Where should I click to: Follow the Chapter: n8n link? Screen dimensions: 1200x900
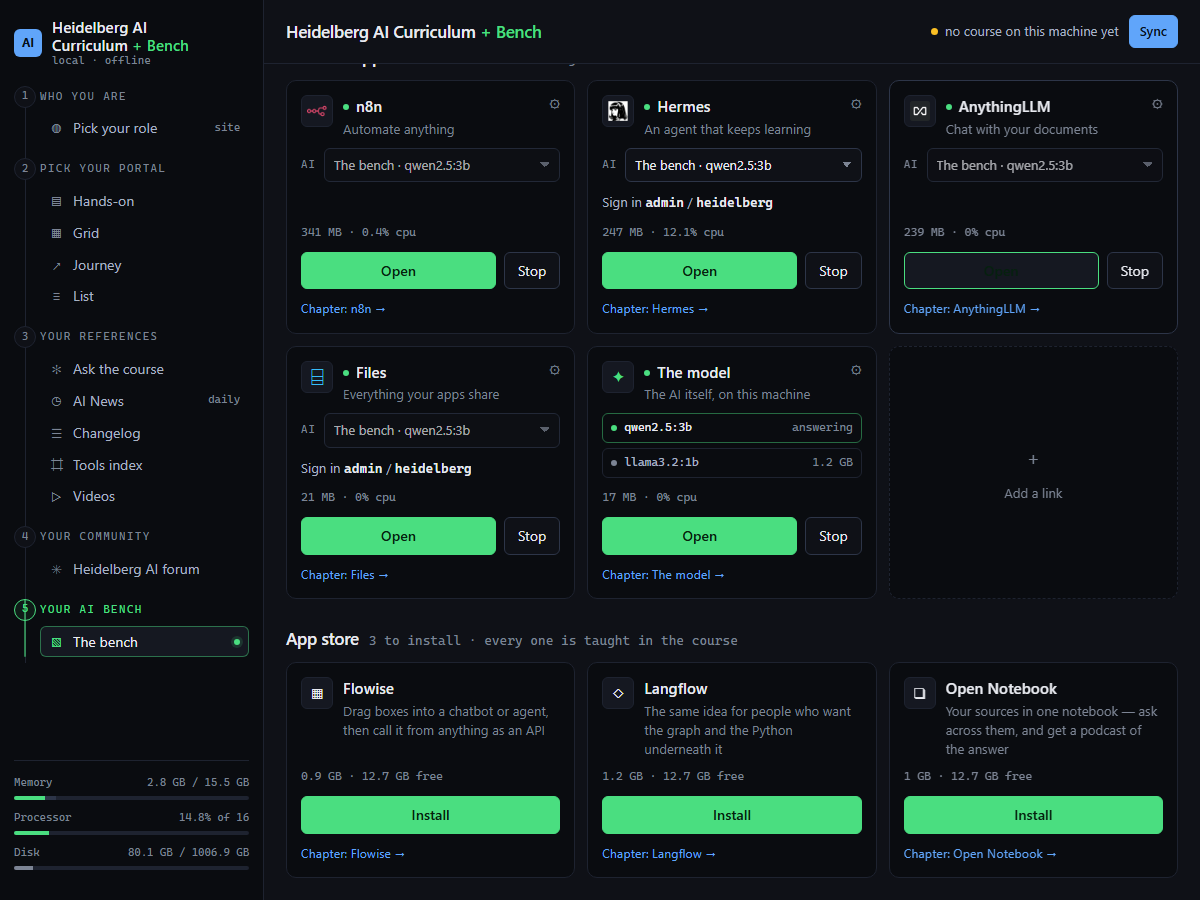pos(343,309)
